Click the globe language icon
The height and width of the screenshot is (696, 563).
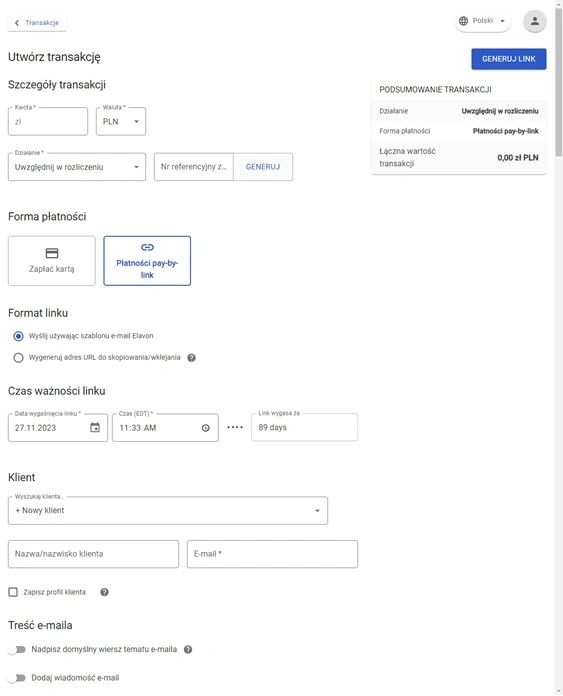coord(463,21)
